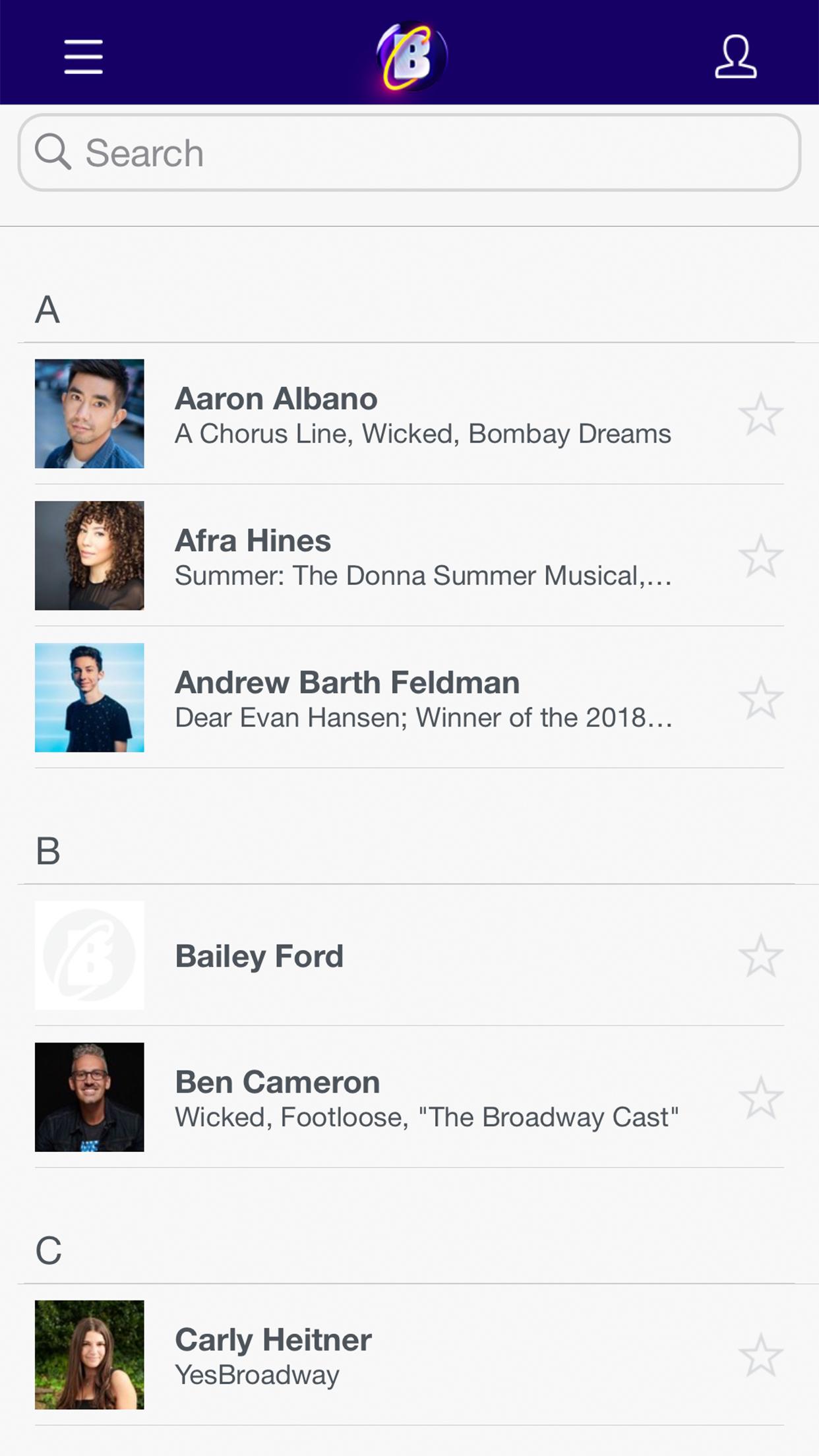Favorite Aaron Albano with star

click(761, 414)
